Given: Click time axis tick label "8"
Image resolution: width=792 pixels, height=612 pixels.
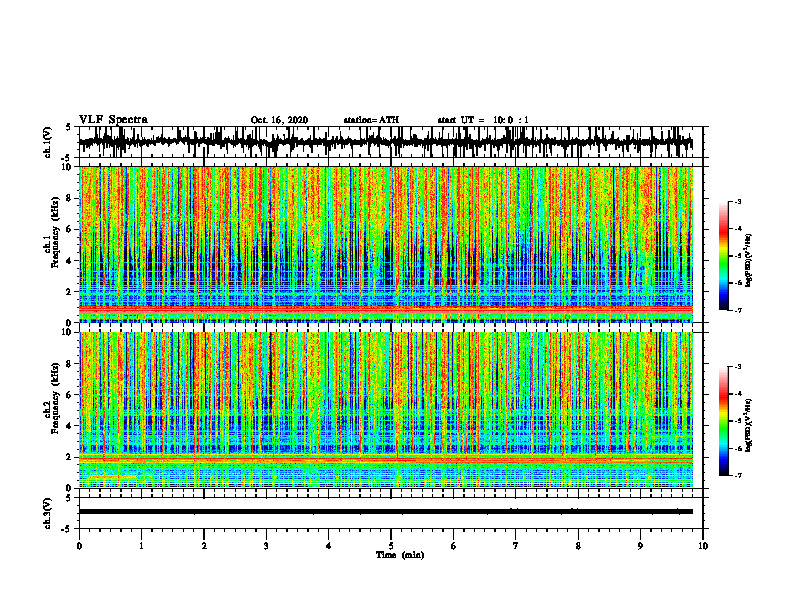Looking at the screenshot, I should (x=578, y=546).
